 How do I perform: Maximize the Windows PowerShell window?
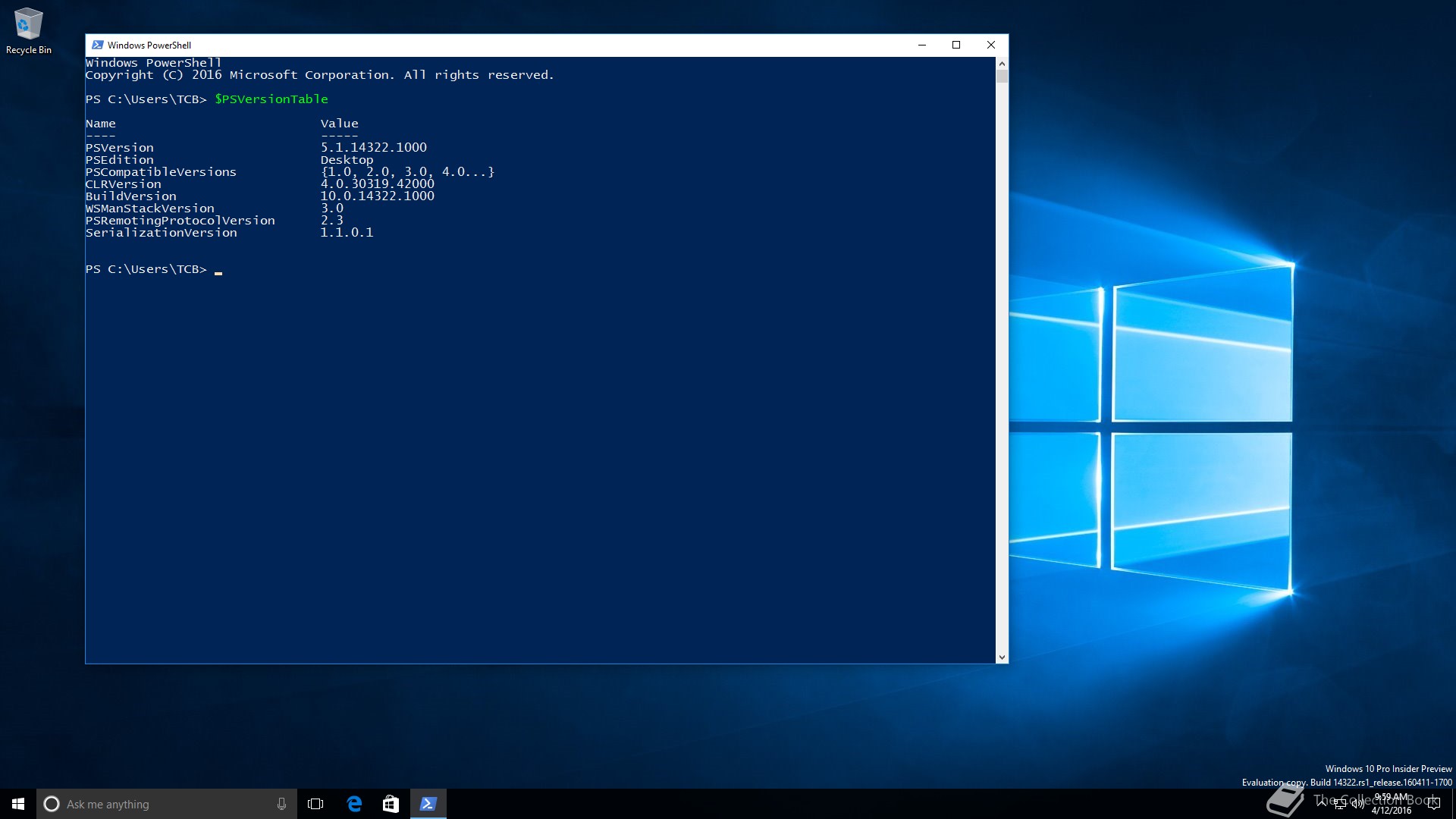coord(956,45)
